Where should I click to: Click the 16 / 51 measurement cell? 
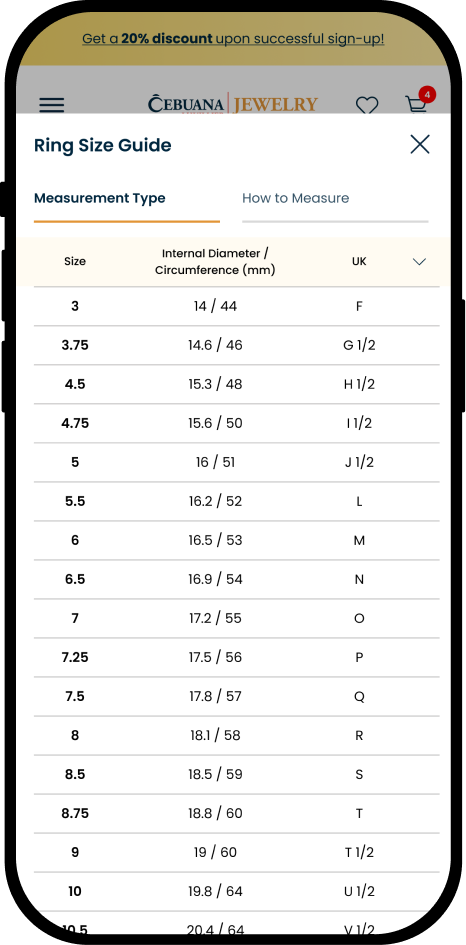tap(215, 462)
